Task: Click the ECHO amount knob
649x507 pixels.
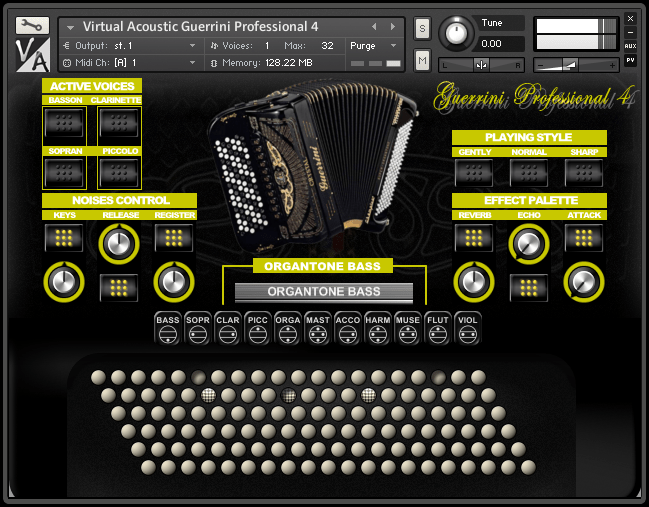Action: click(529, 244)
